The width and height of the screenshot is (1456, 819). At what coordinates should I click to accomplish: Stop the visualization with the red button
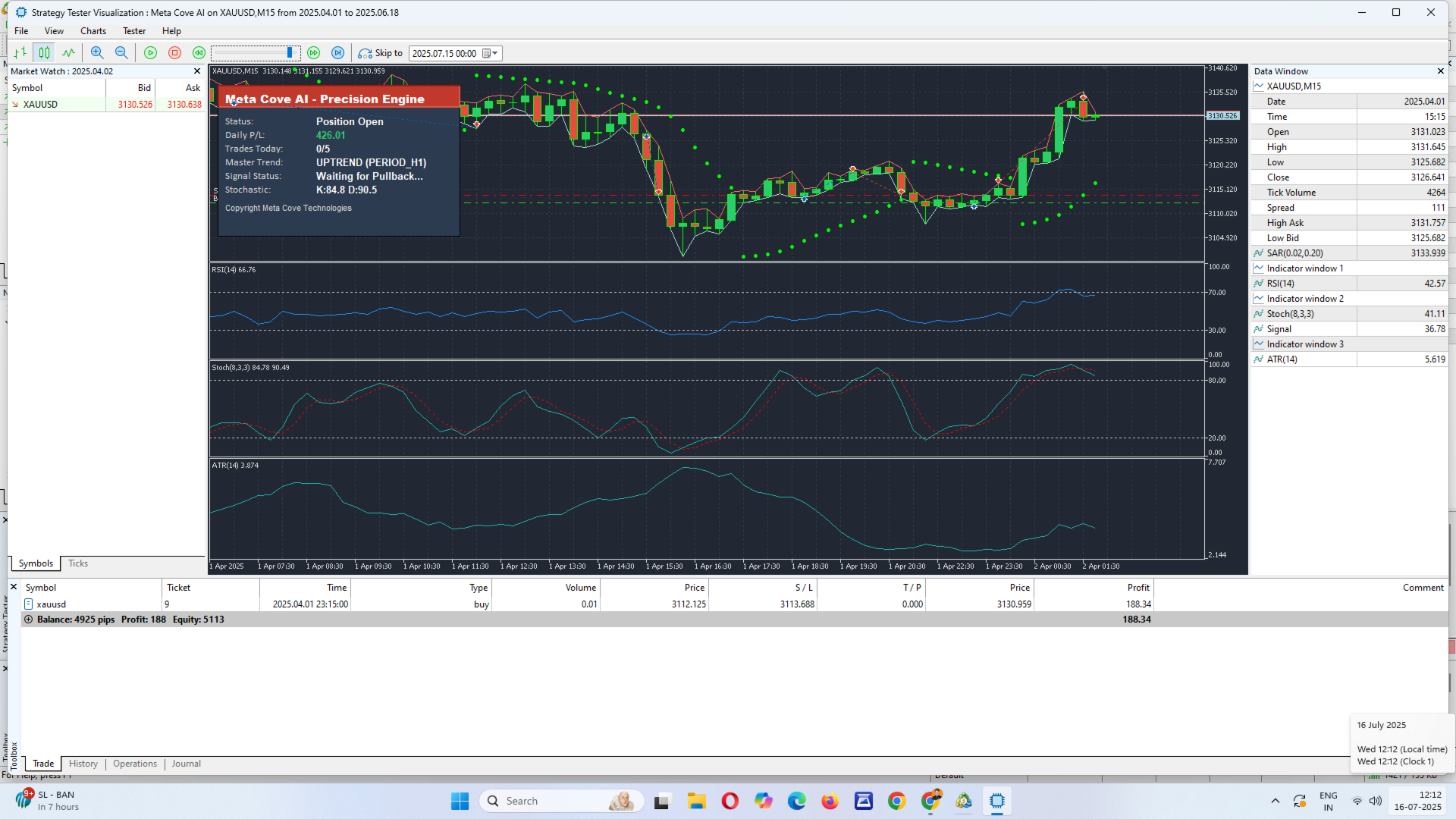point(174,53)
